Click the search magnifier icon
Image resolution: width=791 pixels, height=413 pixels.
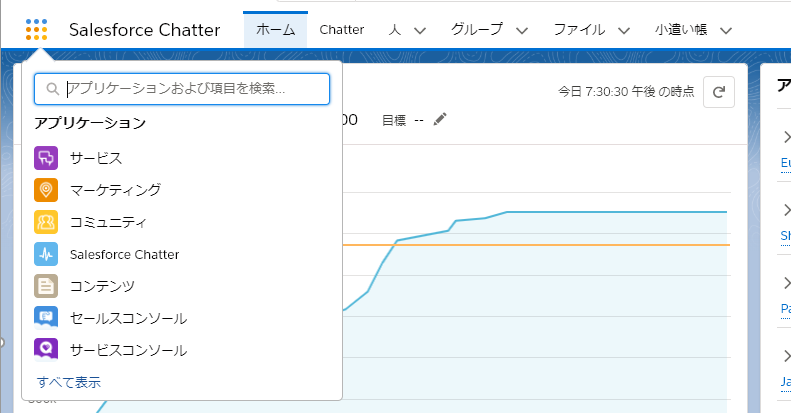52,89
